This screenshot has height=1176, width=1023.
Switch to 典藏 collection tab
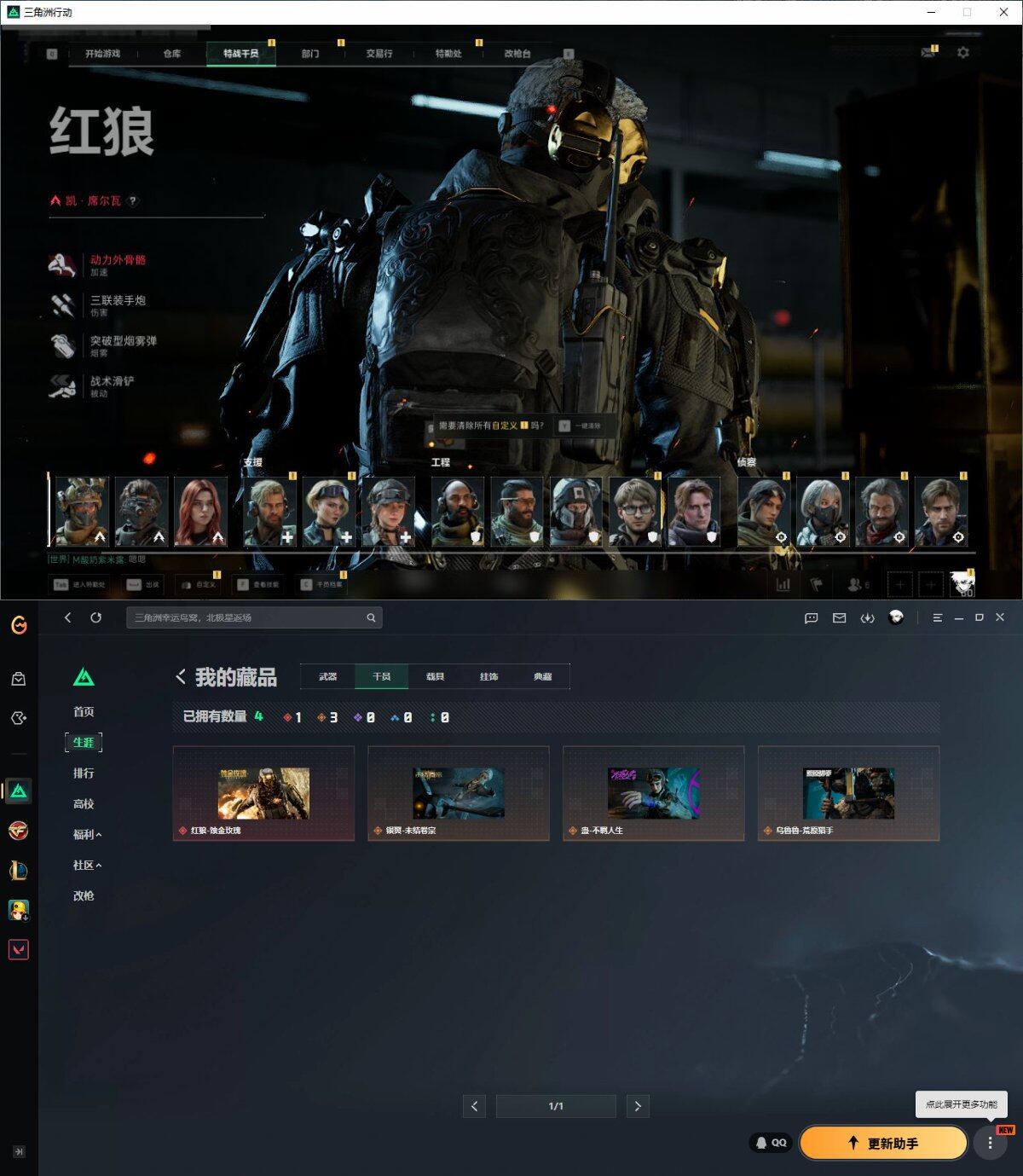tap(543, 677)
